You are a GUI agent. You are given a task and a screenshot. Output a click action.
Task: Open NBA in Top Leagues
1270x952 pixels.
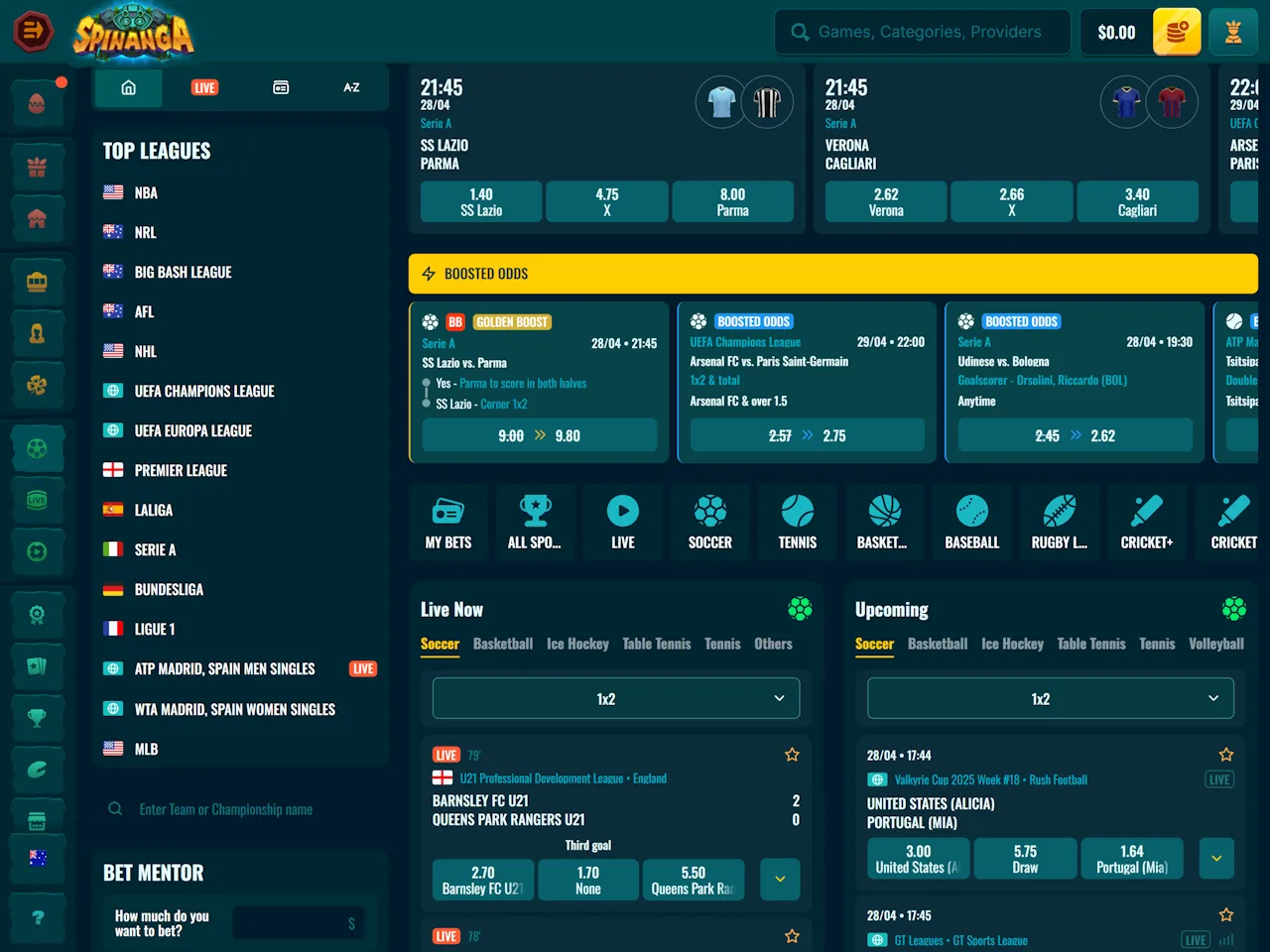pos(146,192)
